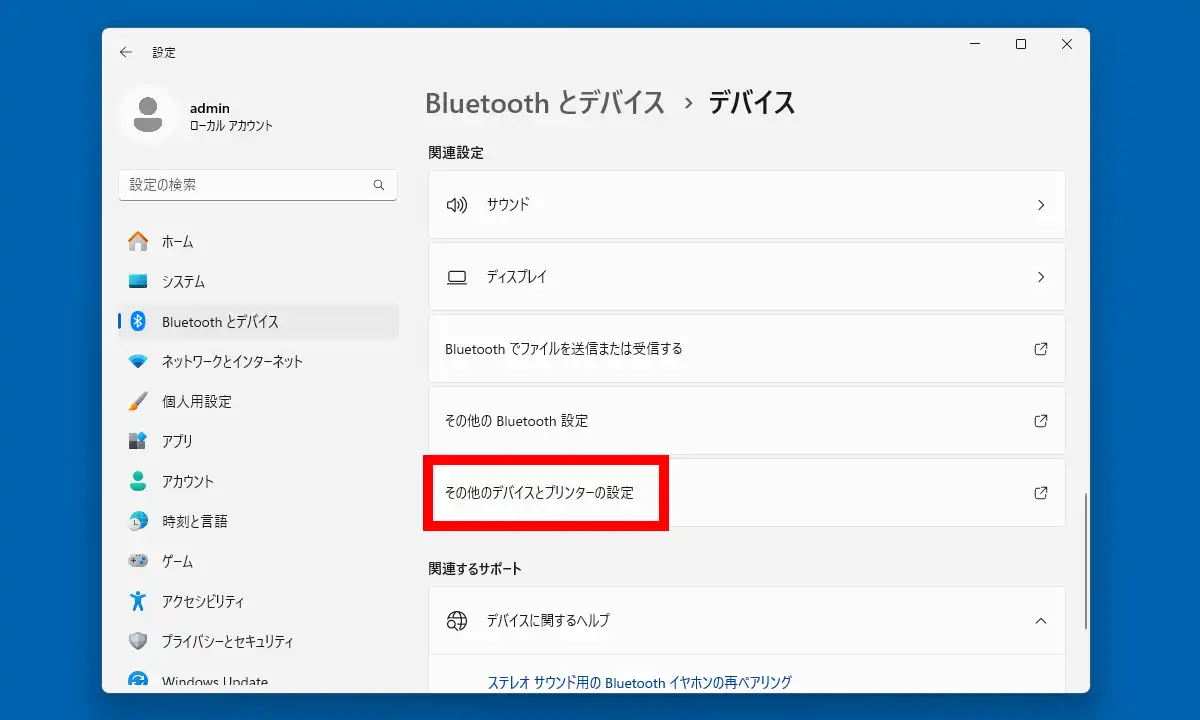Screen dimensions: 1200x720
Task: Click the アプリ icon in the sidebar
Action: pyautogui.click(x=138, y=441)
